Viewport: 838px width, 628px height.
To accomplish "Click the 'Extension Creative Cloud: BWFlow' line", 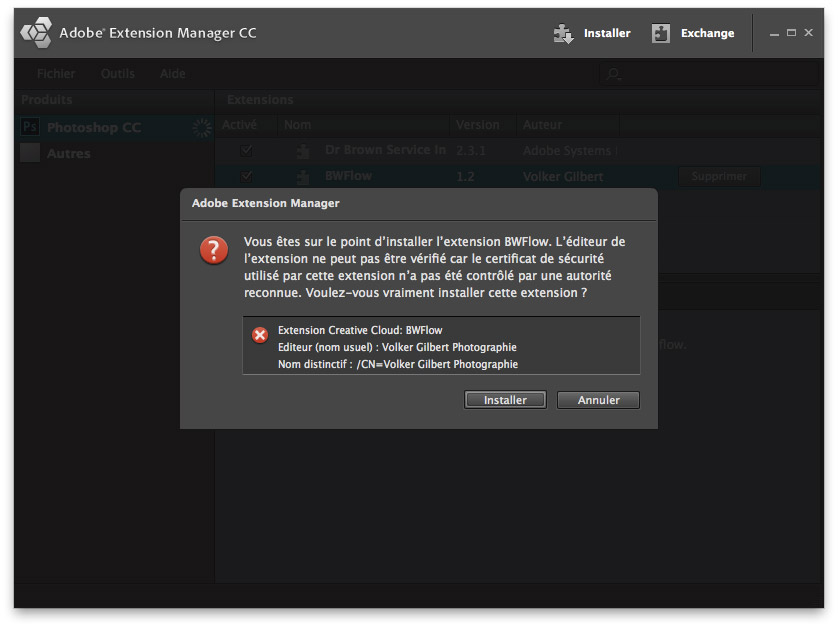I will [360, 330].
